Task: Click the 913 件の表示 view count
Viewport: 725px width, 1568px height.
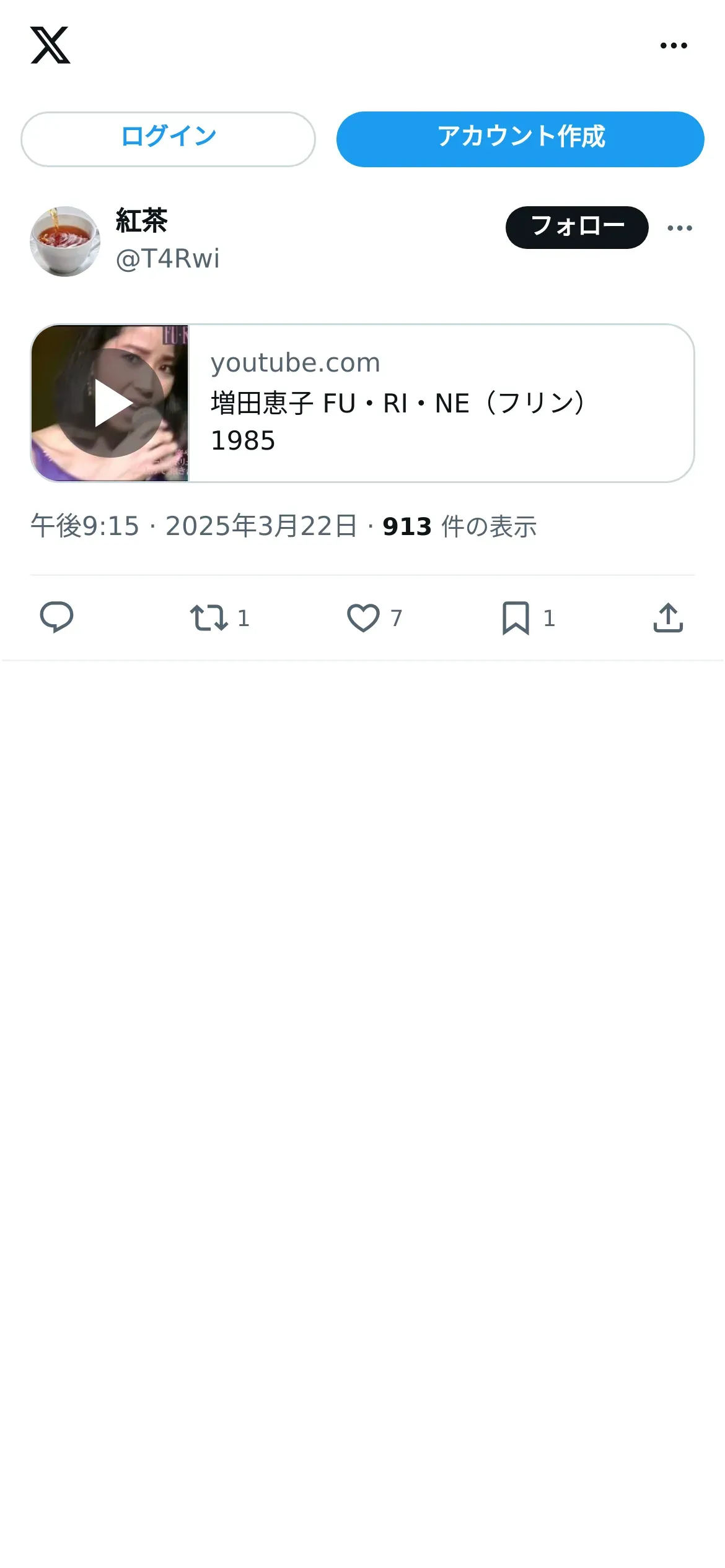Action: point(459,526)
